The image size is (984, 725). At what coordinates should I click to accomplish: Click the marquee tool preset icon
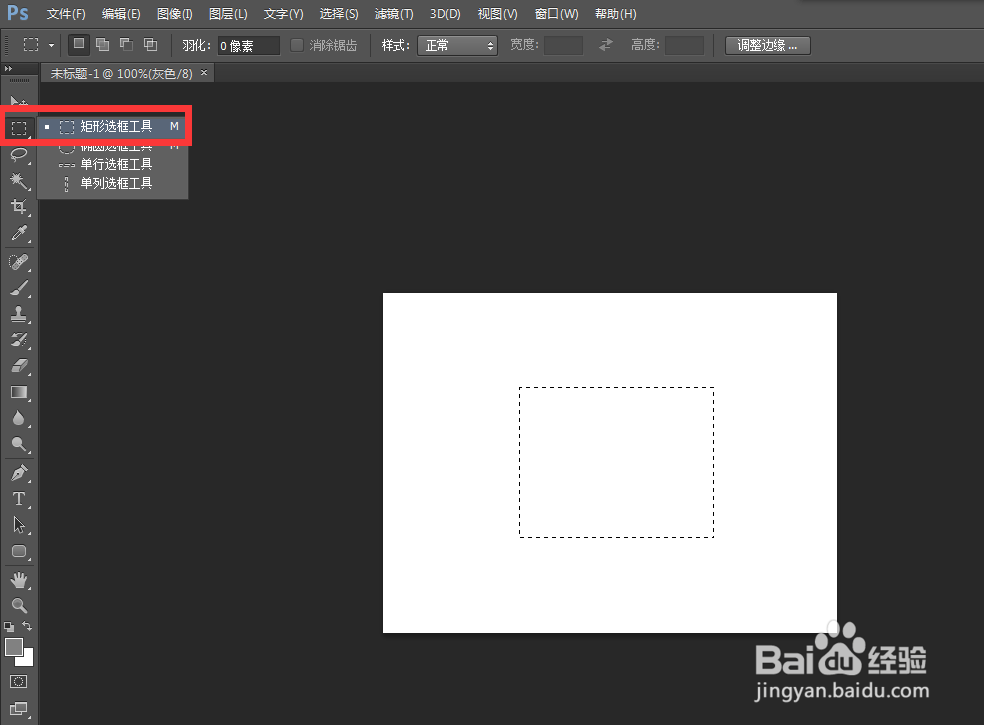coord(31,45)
